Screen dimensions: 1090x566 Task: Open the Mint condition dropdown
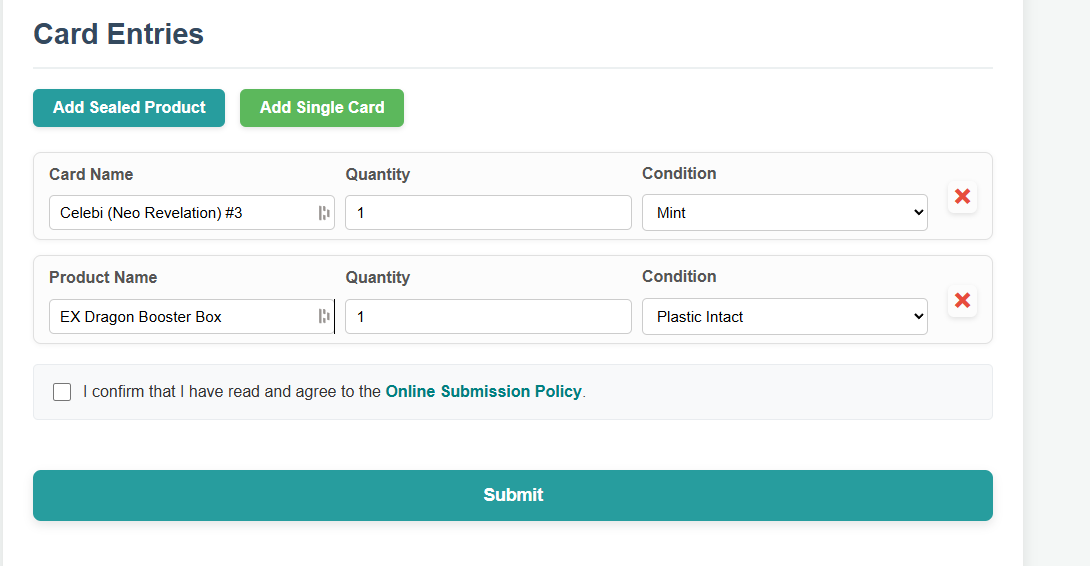pyautogui.click(x=785, y=213)
